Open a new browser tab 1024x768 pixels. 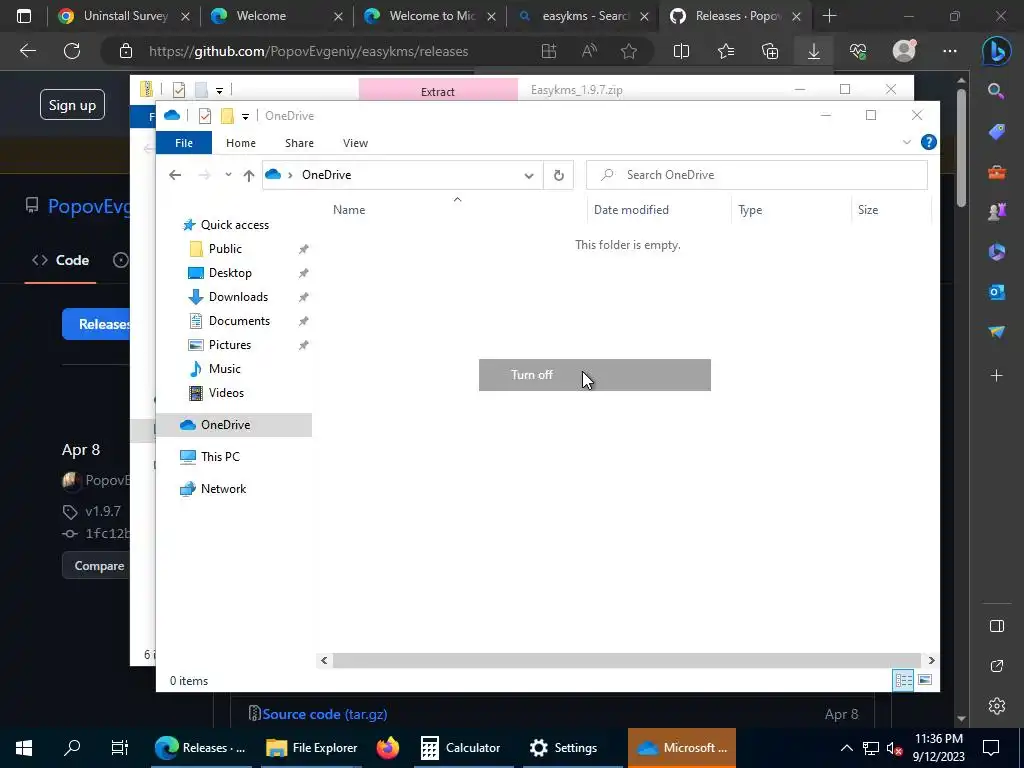(x=829, y=16)
